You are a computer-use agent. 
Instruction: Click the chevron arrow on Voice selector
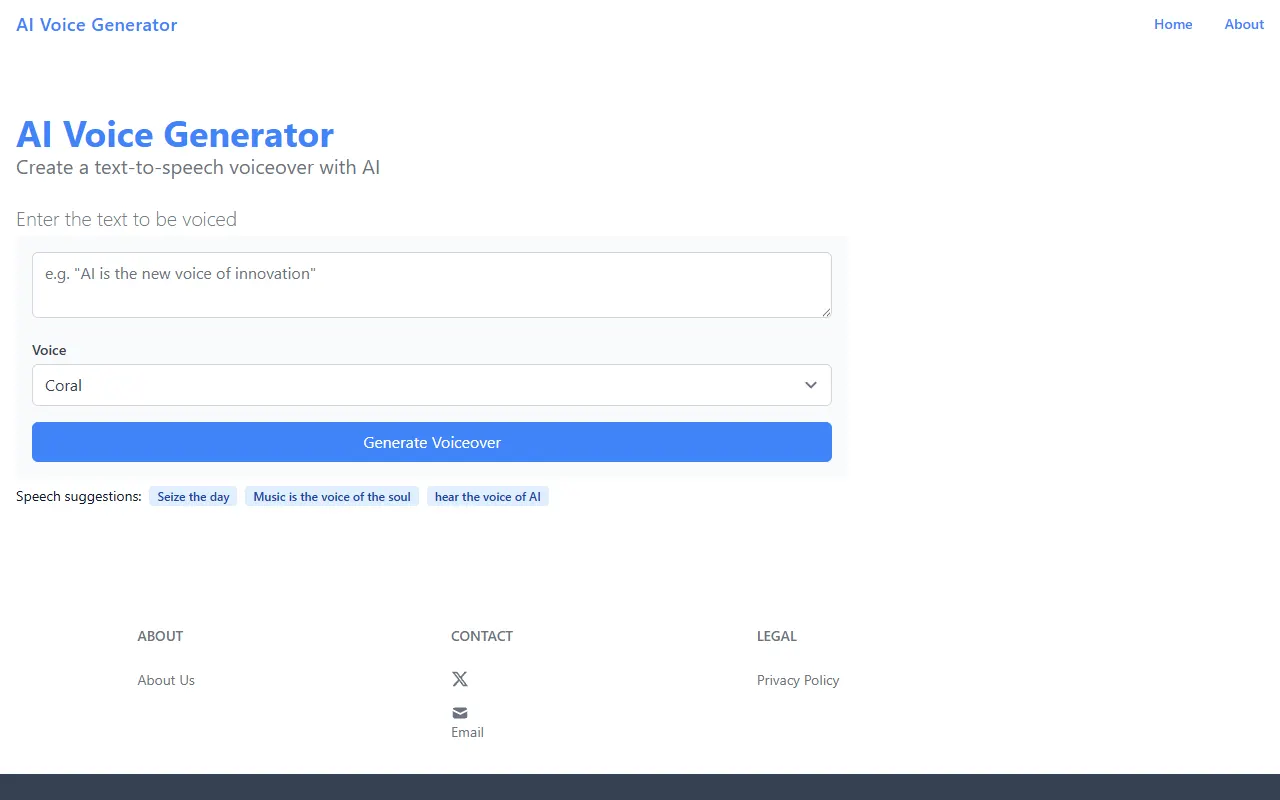[x=811, y=385]
